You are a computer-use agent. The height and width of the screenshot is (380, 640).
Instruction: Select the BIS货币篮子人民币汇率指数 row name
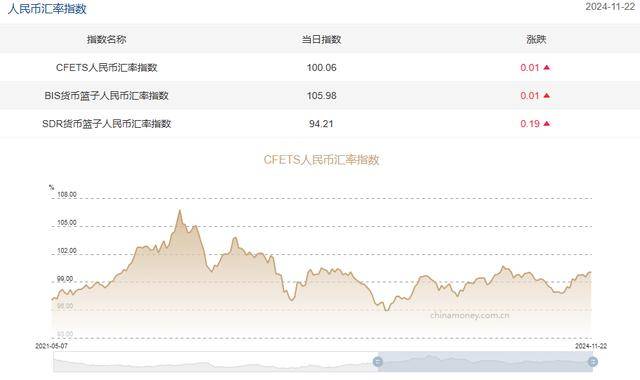pos(107,96)
